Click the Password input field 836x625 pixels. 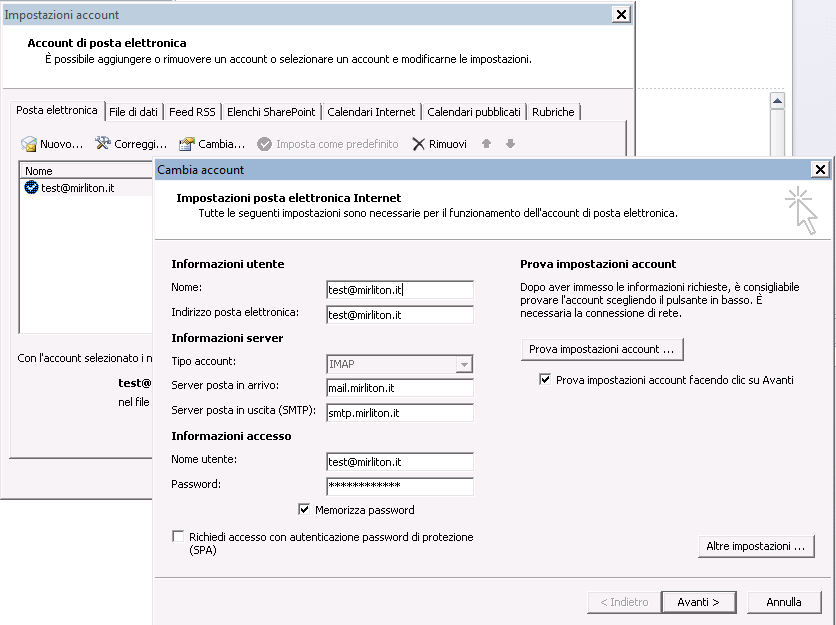(400, 486)
